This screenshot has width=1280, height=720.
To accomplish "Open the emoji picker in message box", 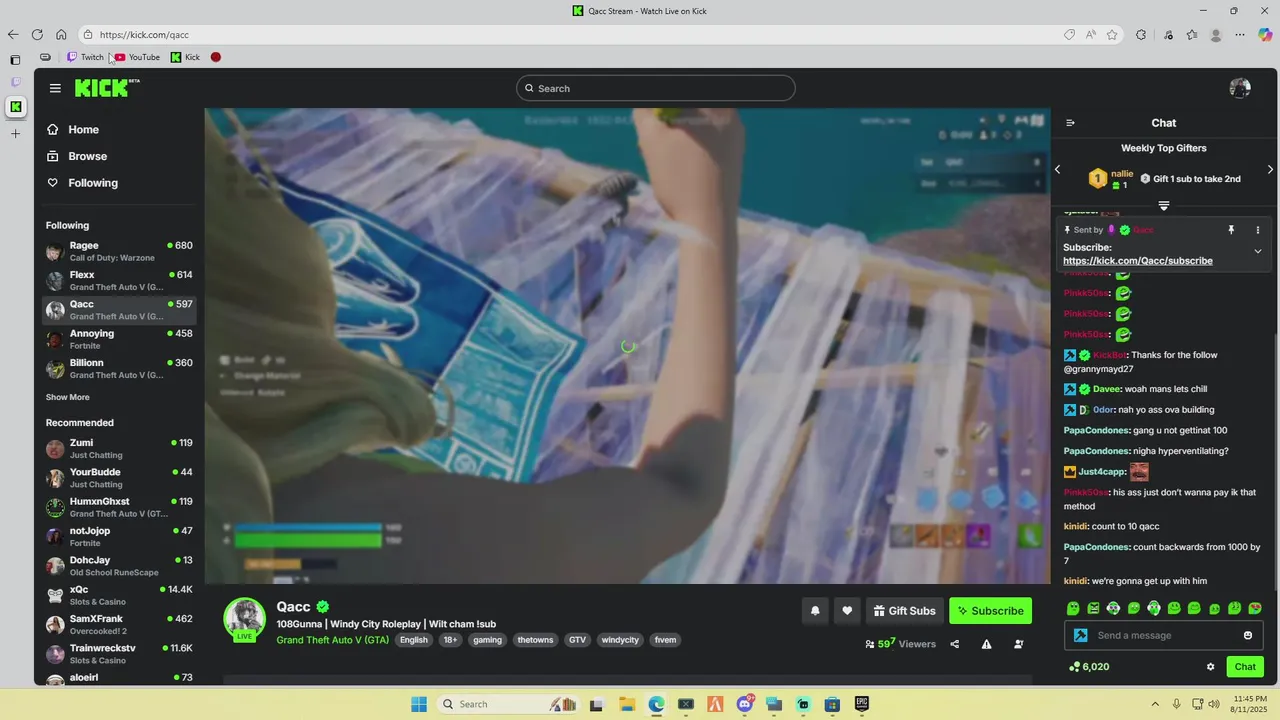I will (x=1247, y=635).
